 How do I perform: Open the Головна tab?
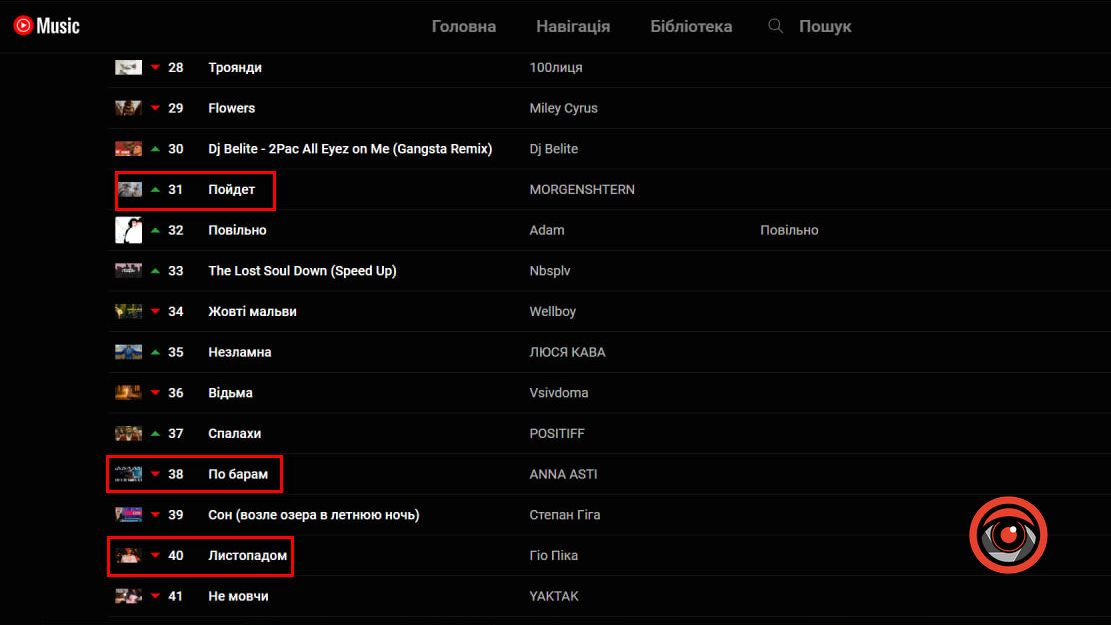pos(464,27)
